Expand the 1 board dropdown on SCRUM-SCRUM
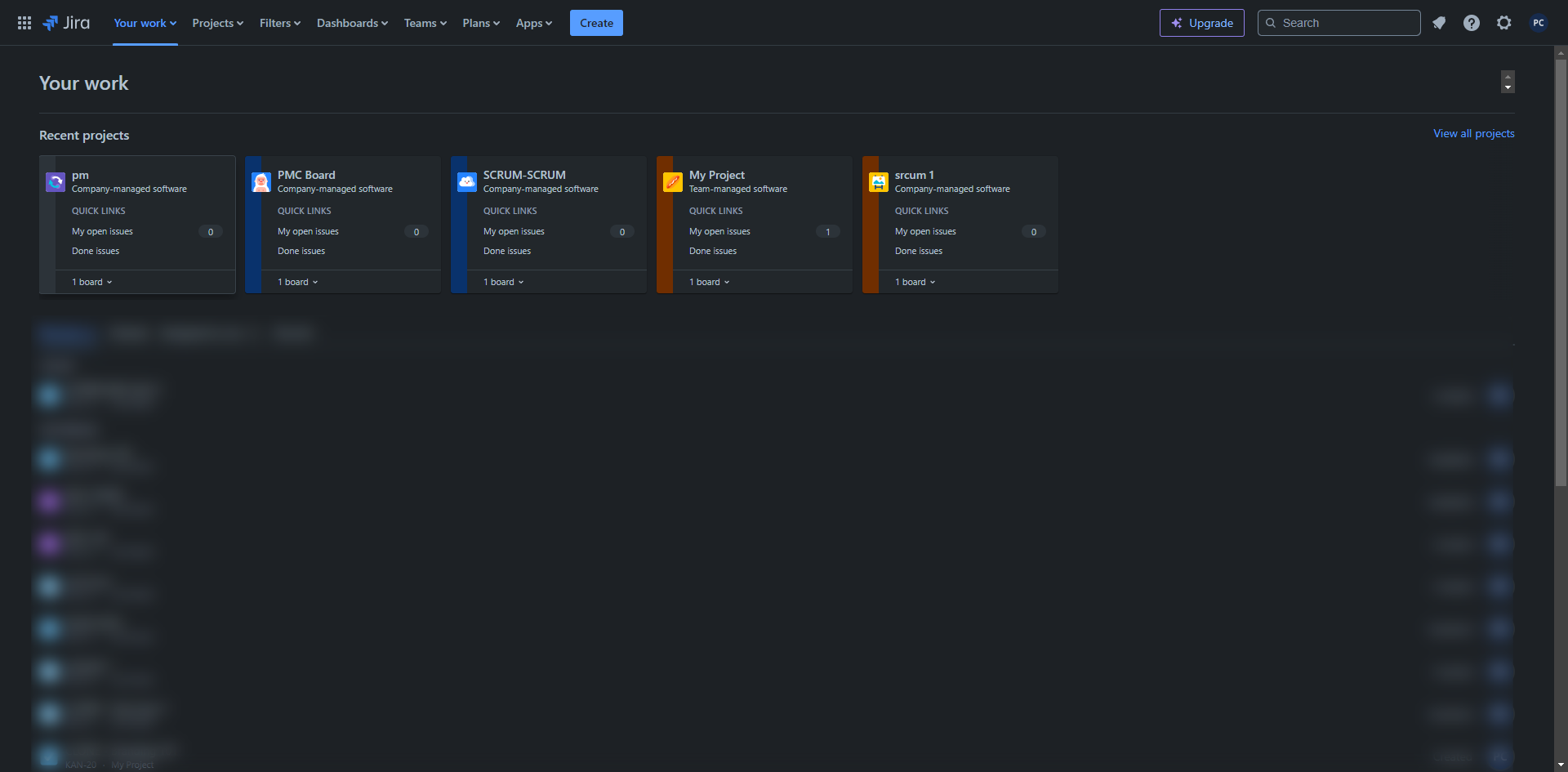Viewport: 1568px width, 772px height. [x=504, y=282]
